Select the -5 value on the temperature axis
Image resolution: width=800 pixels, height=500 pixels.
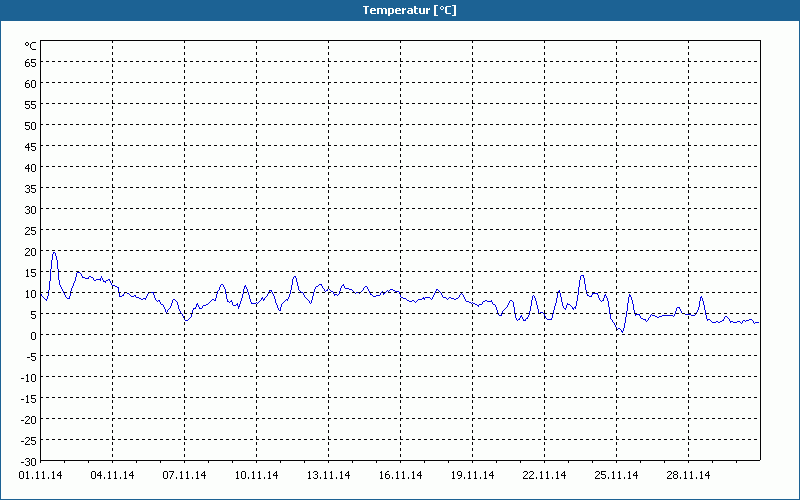(31, 357)
